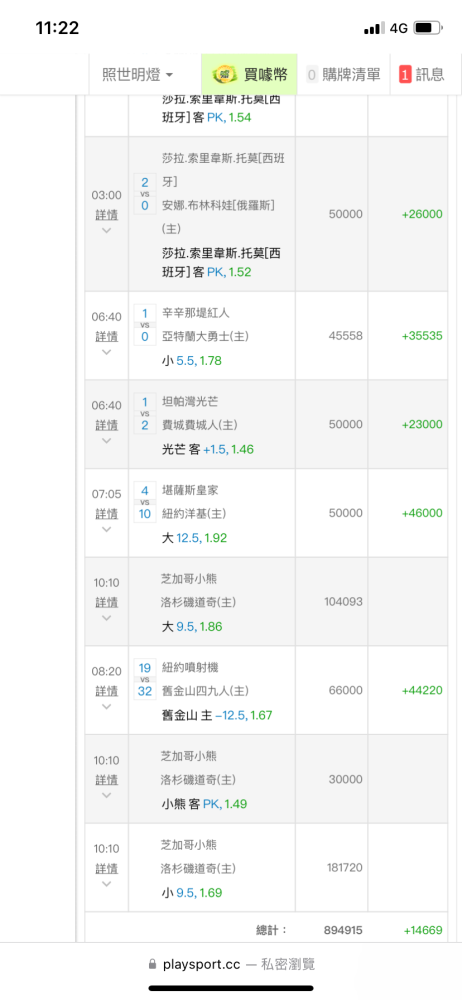Open 詳情 for 小熊 客 PK bet
The width and height of the screenshot is (462, 1000).
(107, 780)
